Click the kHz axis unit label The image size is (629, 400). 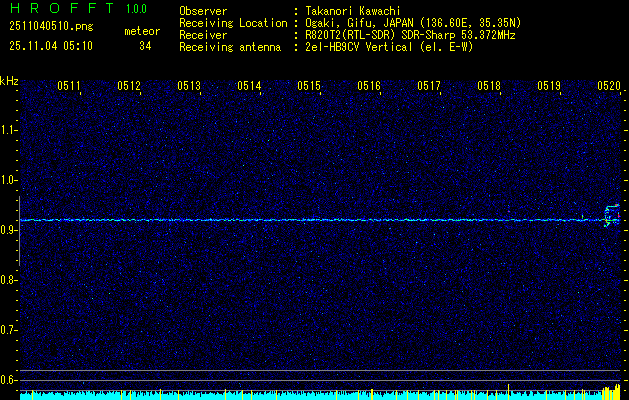pyautogui.click(x=9, y=80)
